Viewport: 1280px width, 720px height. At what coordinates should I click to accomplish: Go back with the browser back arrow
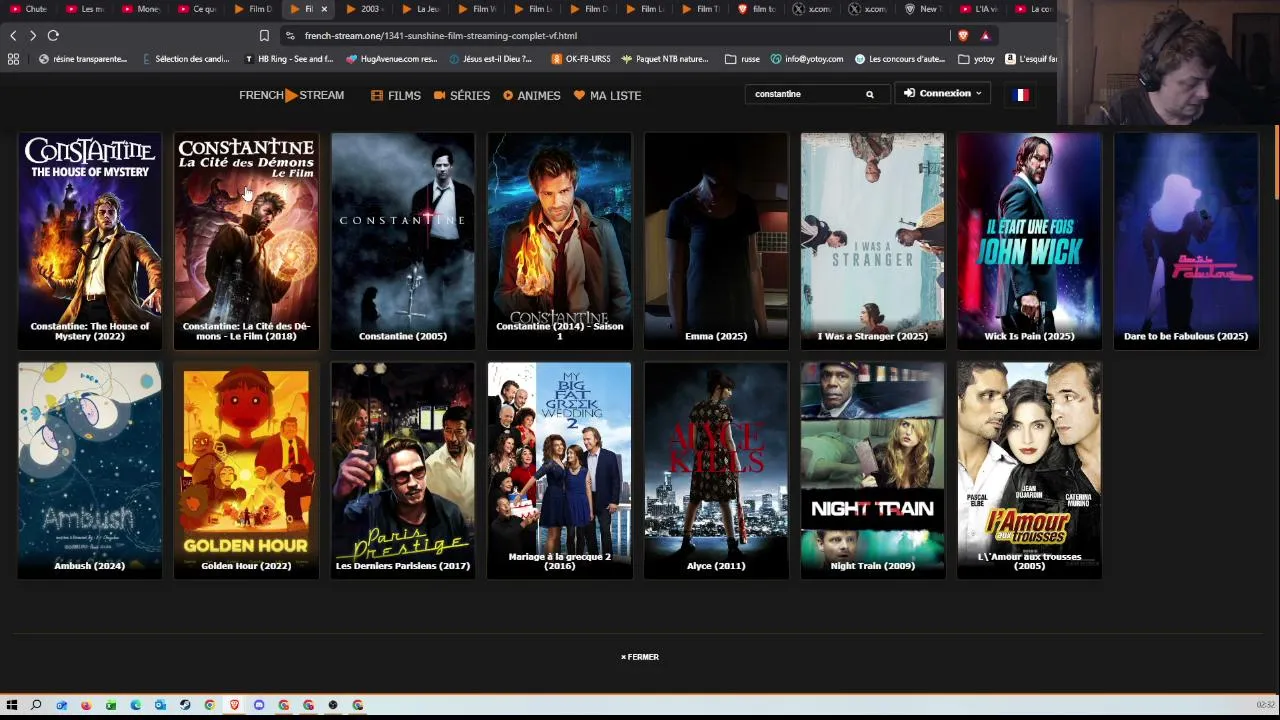13,36
